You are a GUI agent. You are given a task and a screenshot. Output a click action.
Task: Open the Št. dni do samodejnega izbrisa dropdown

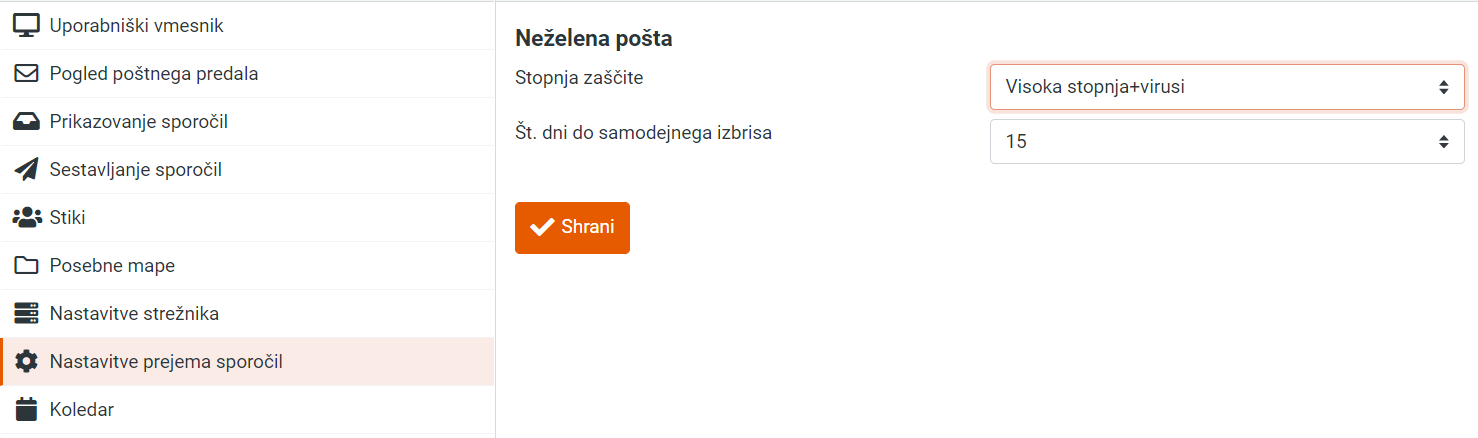1227,142
